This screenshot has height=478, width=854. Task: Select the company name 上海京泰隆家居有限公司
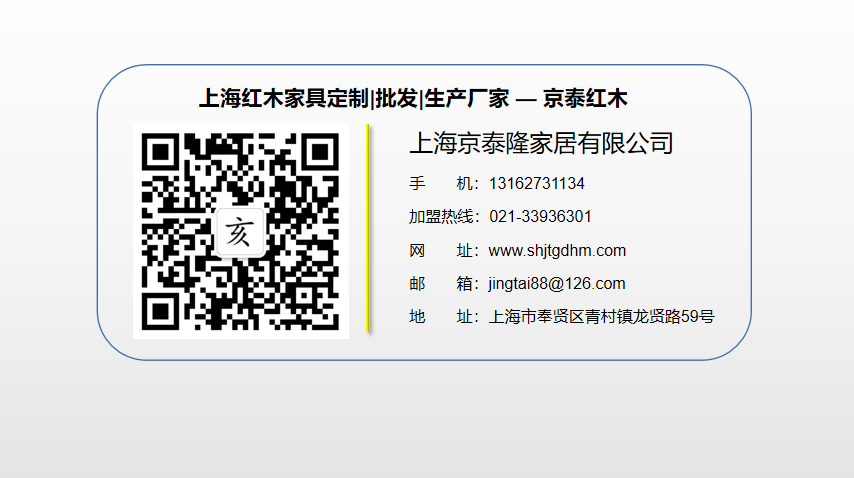click(x=541, y=143)
